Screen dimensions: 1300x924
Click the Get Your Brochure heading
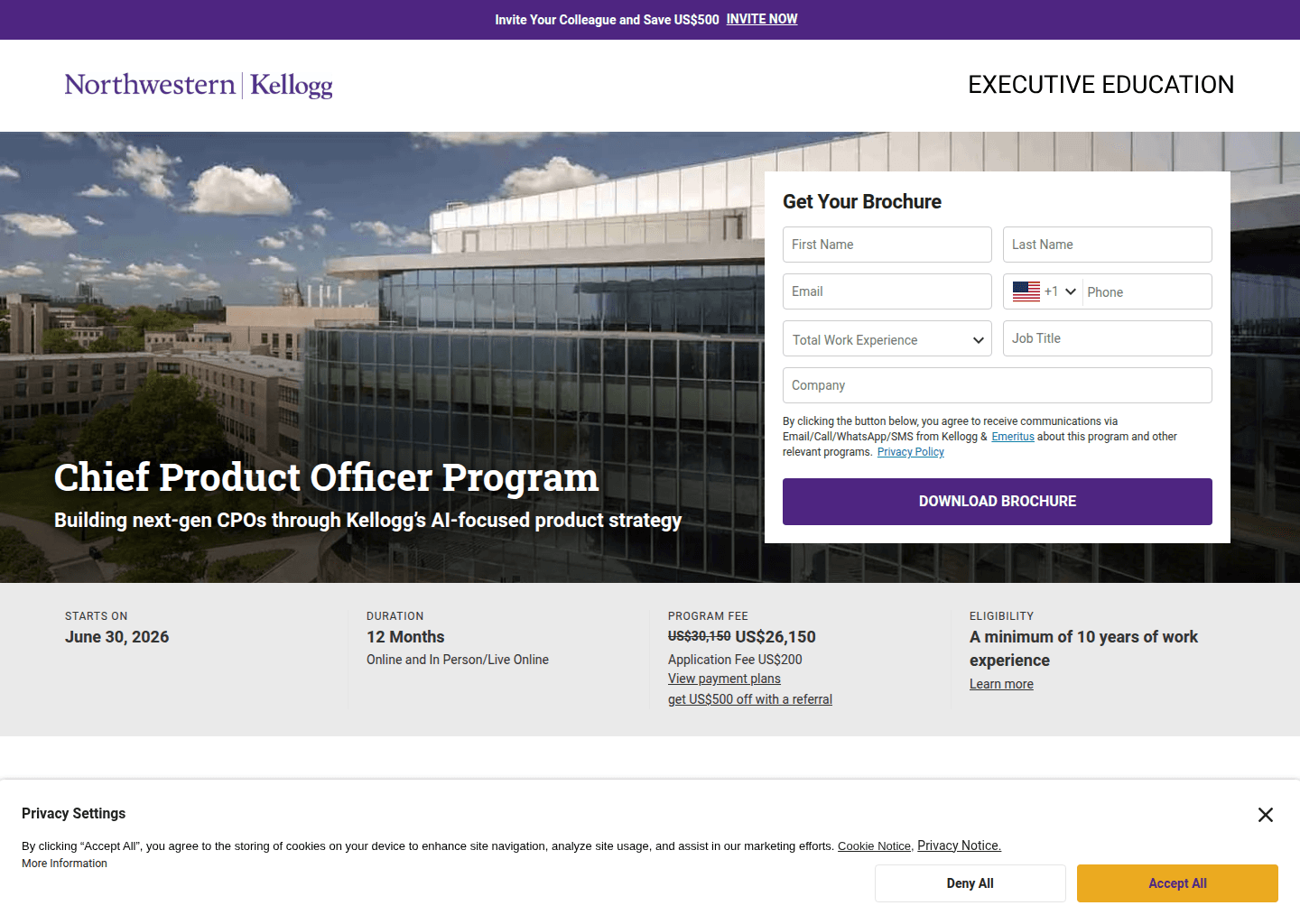[862, 202]
